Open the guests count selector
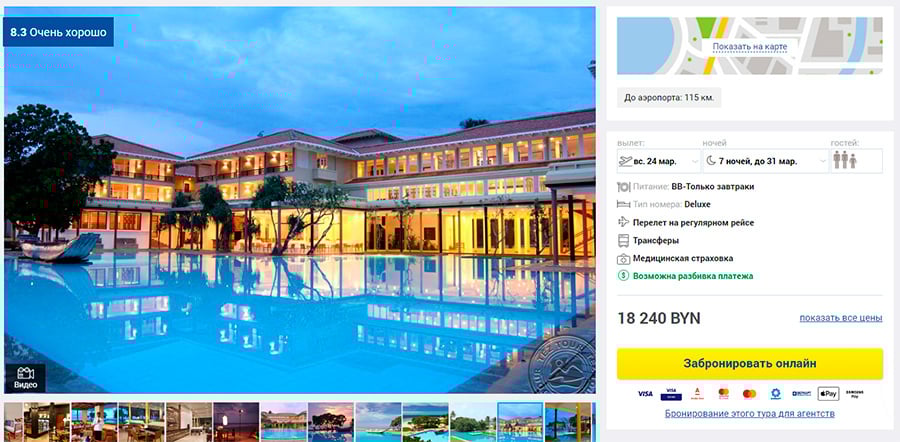 (856, 161)
